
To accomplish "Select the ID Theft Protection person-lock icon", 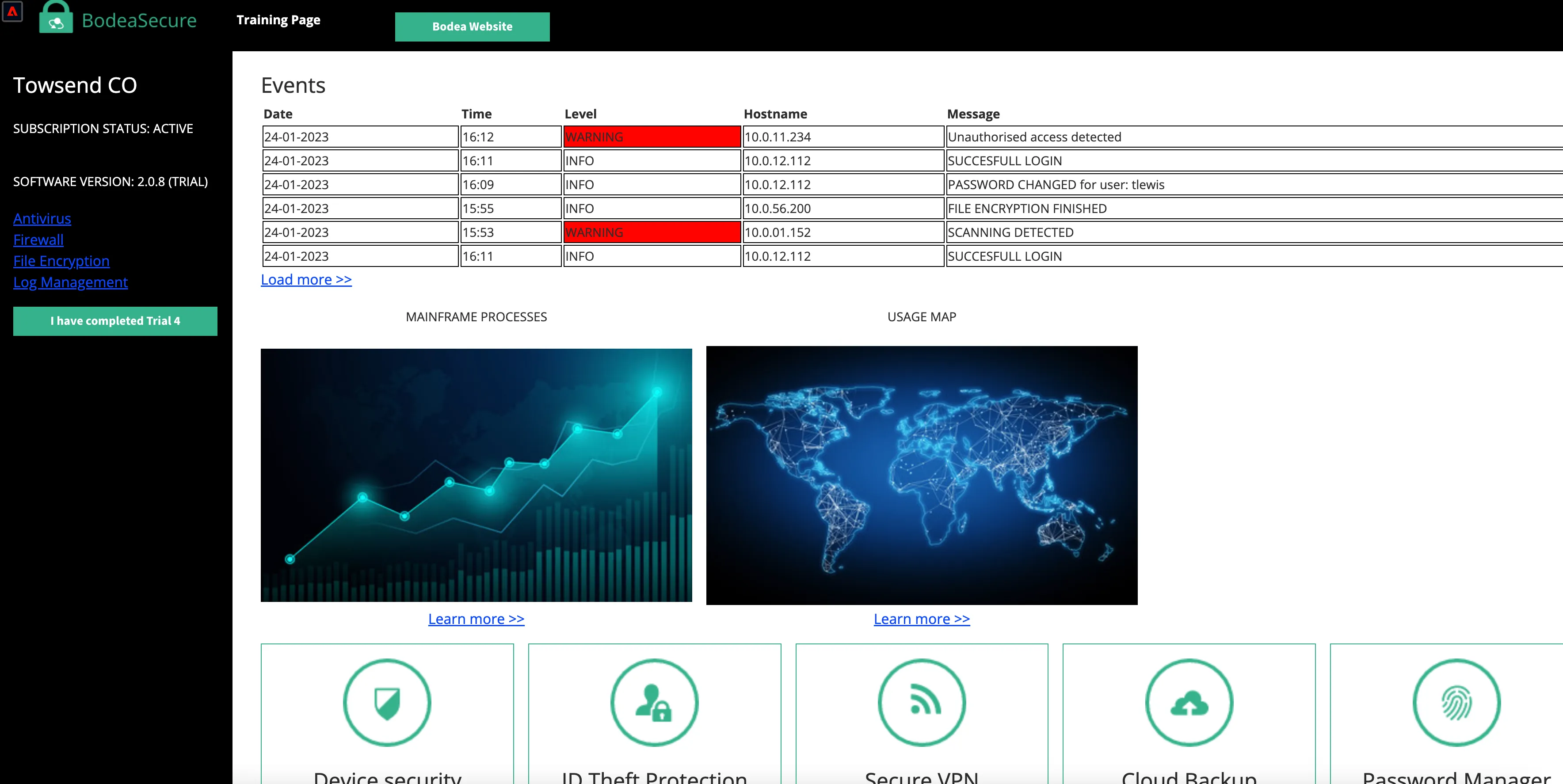I will coord(654,702).
